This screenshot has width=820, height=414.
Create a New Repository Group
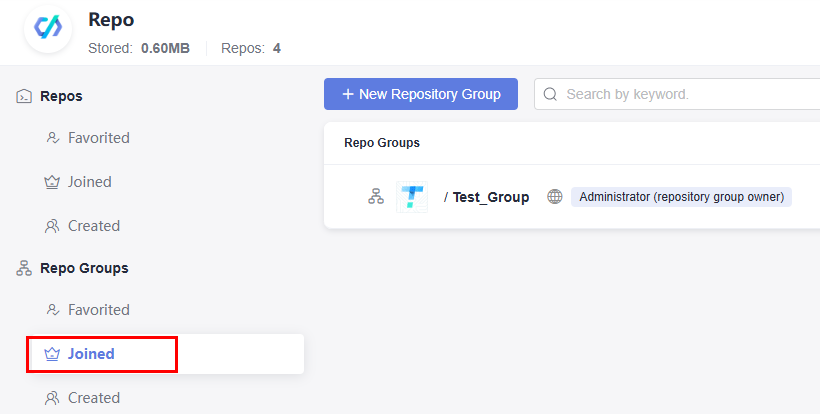[421, 94]
